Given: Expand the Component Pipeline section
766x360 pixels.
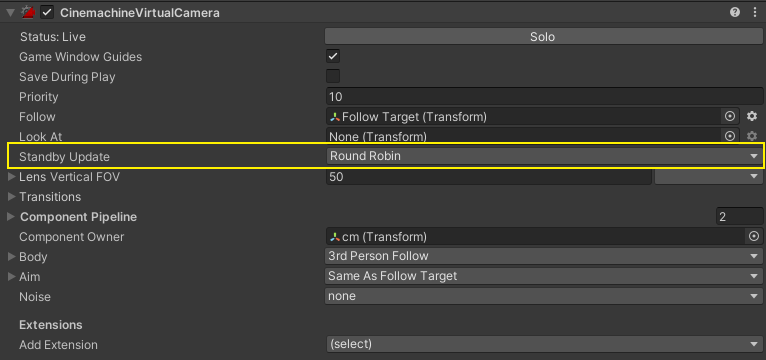Looking at the screenshot, I should click(11, 217).
